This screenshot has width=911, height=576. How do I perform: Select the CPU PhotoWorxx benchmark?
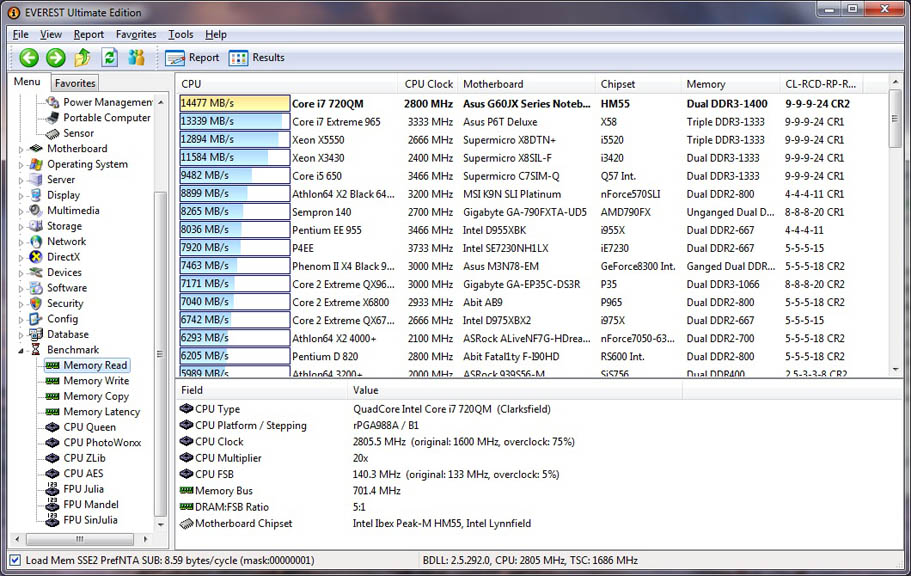pyautogui.click(x=102, y=442)
